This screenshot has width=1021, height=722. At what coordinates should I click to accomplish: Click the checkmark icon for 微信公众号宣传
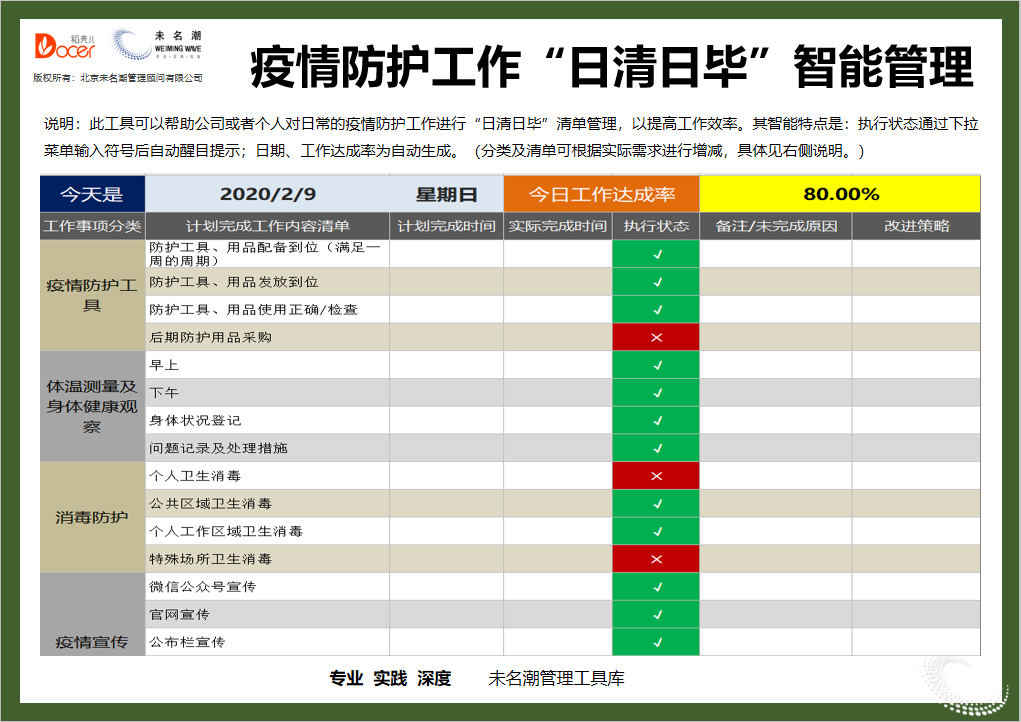pos(656,587)
